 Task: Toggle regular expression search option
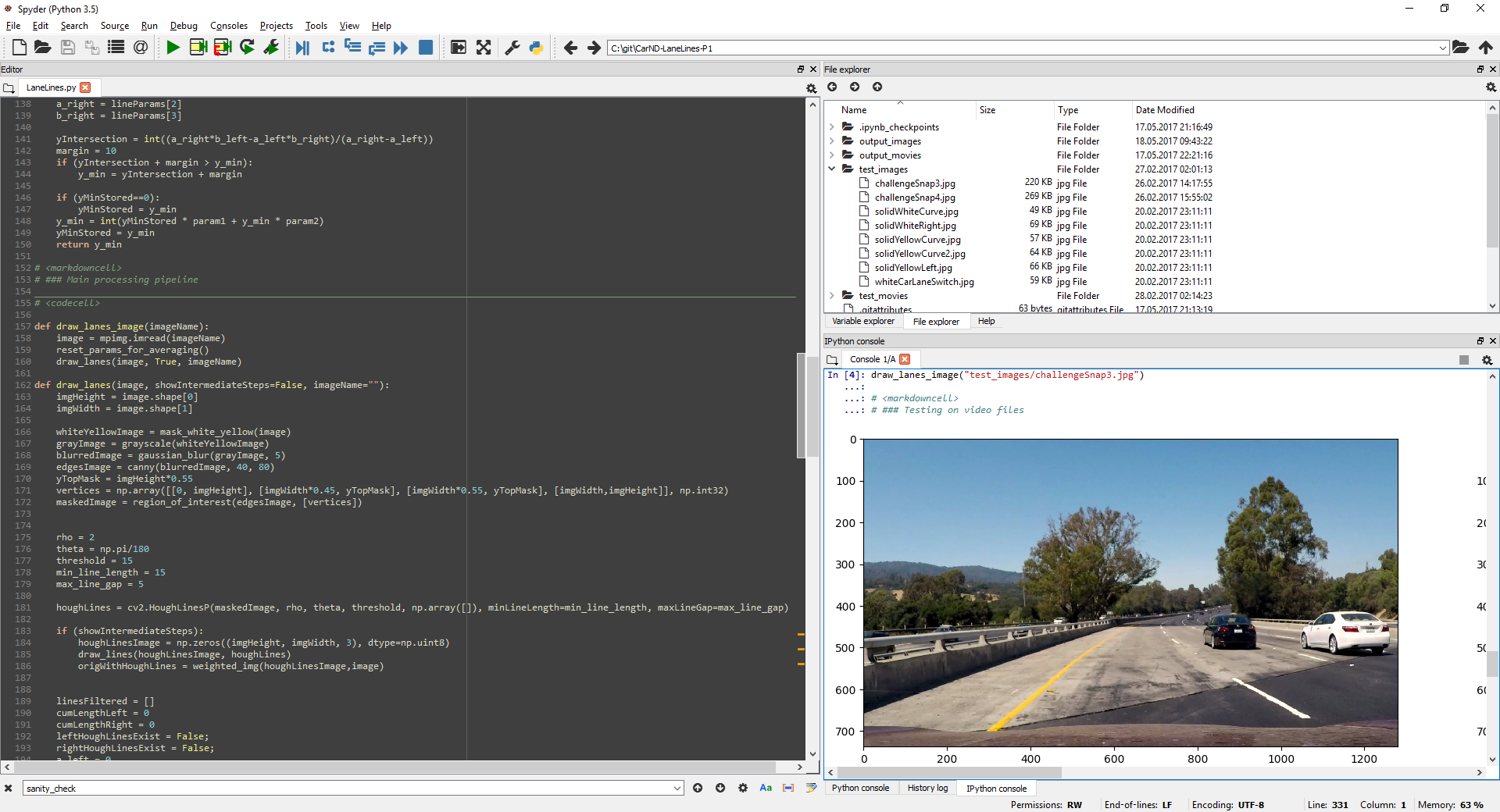pyautogui.click(x=743, y=788)
